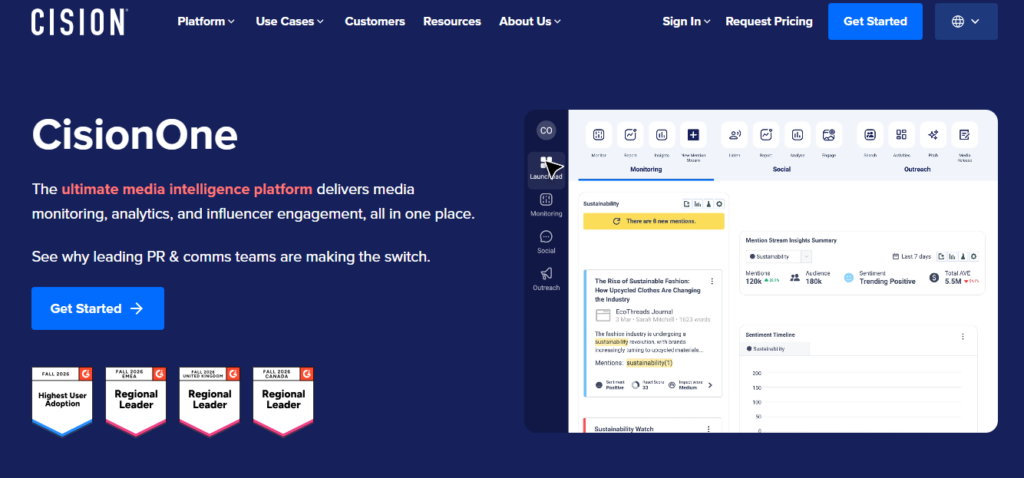Open settings gear in Insights Summary header
The width and height of the screenshot is (1024, 478).
(973, 257)
